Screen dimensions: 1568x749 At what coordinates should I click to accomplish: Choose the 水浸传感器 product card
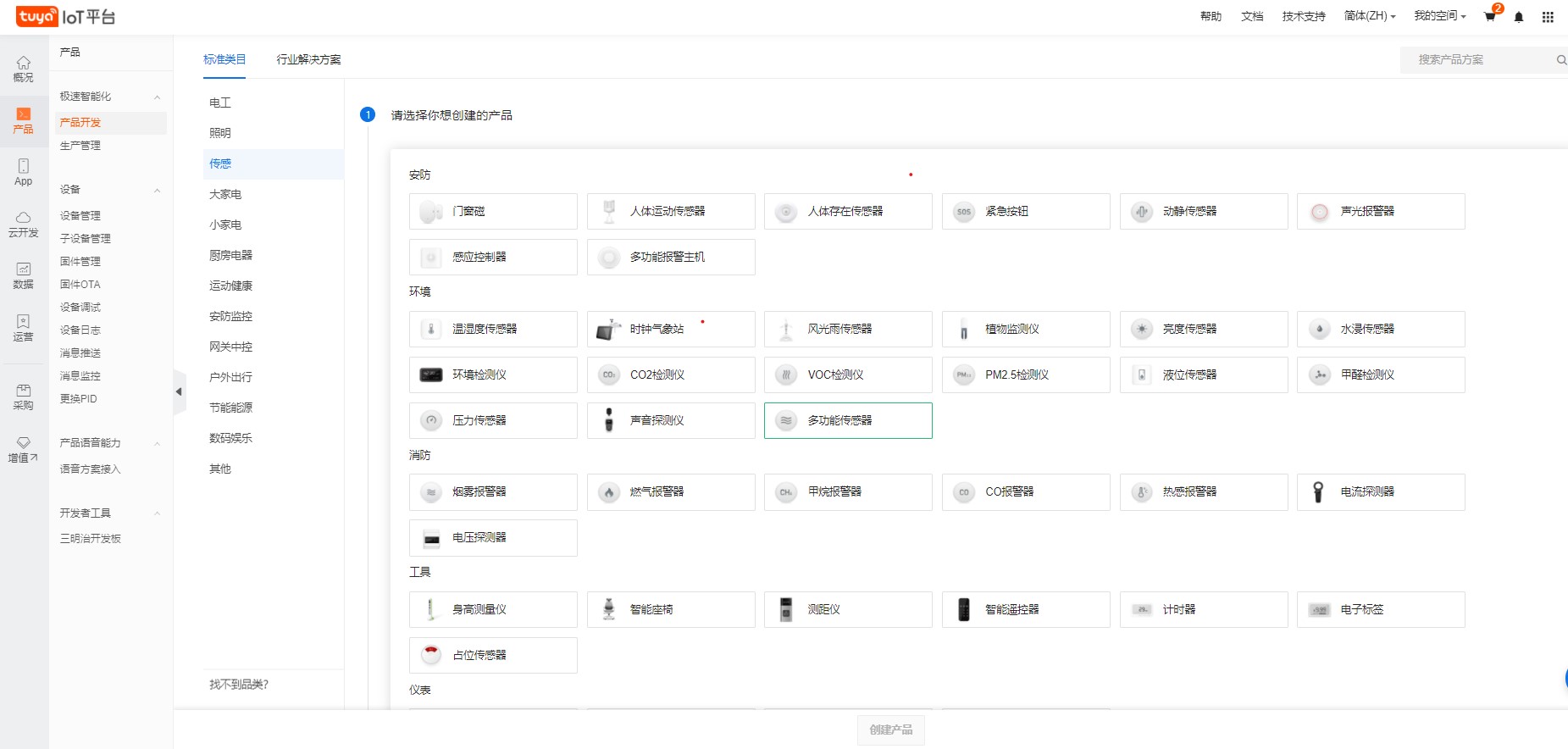click(1381, 329)
